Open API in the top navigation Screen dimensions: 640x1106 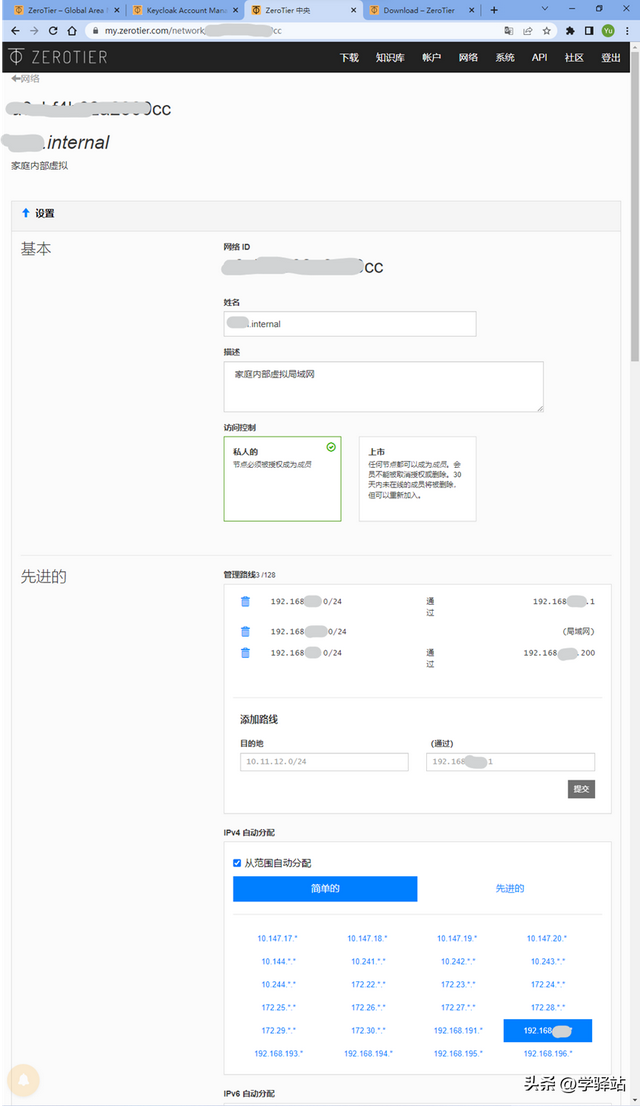click(x=540, y=58)
